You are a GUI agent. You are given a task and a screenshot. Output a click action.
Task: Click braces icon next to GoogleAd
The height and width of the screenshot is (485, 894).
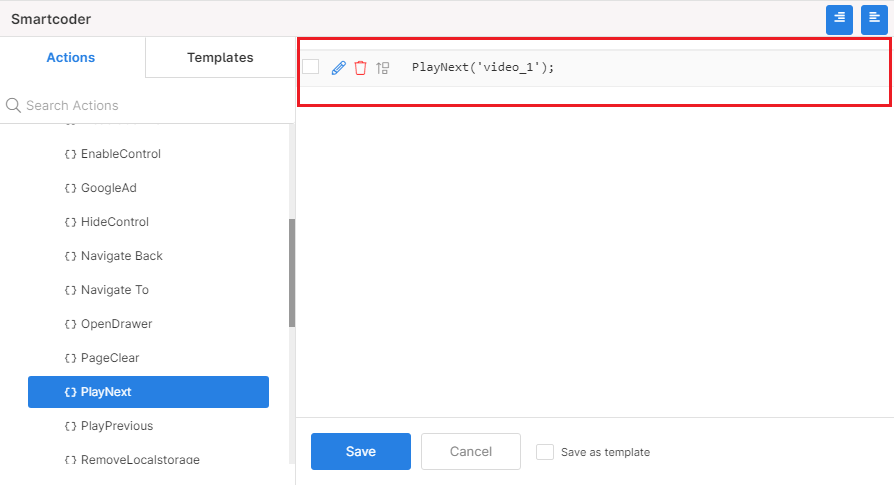[71, 188]
